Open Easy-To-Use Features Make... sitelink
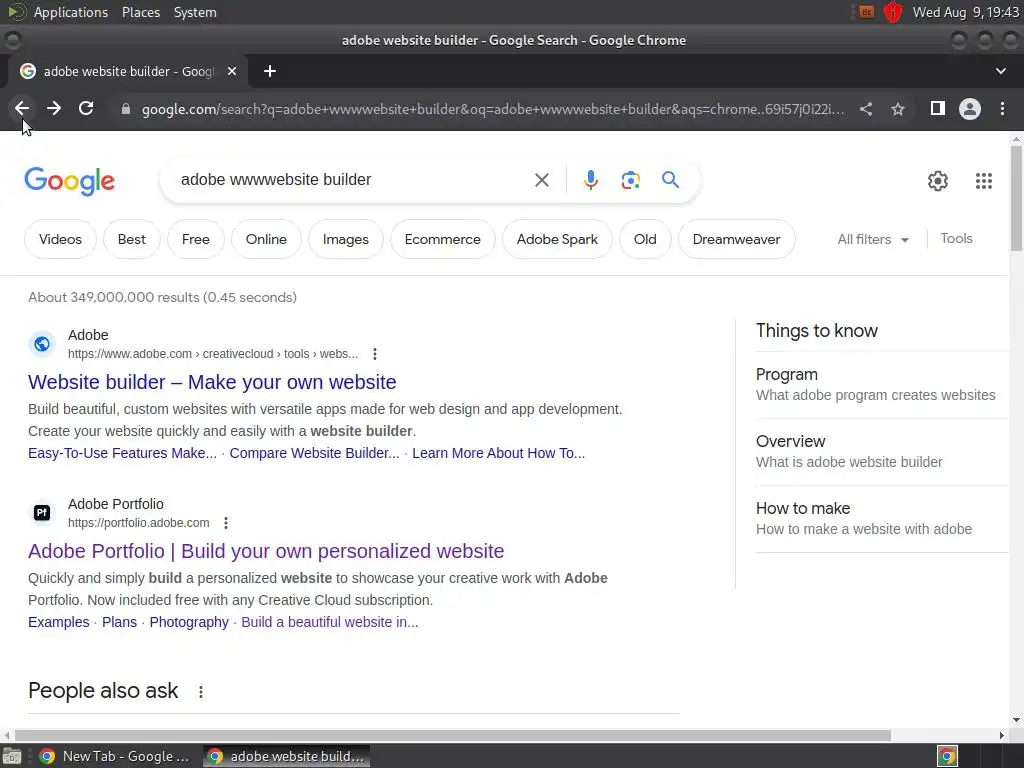 [x=122, y=453]
